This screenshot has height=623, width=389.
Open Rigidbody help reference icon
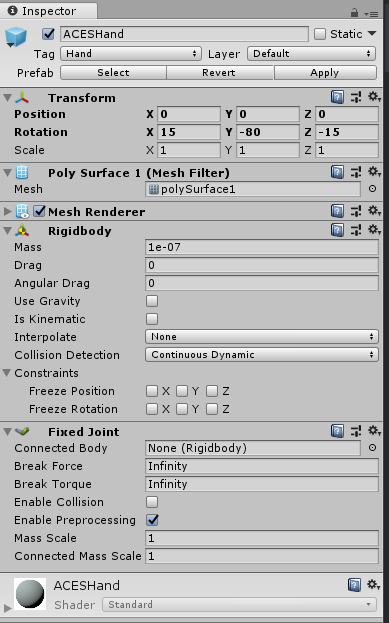coord(337,230)
